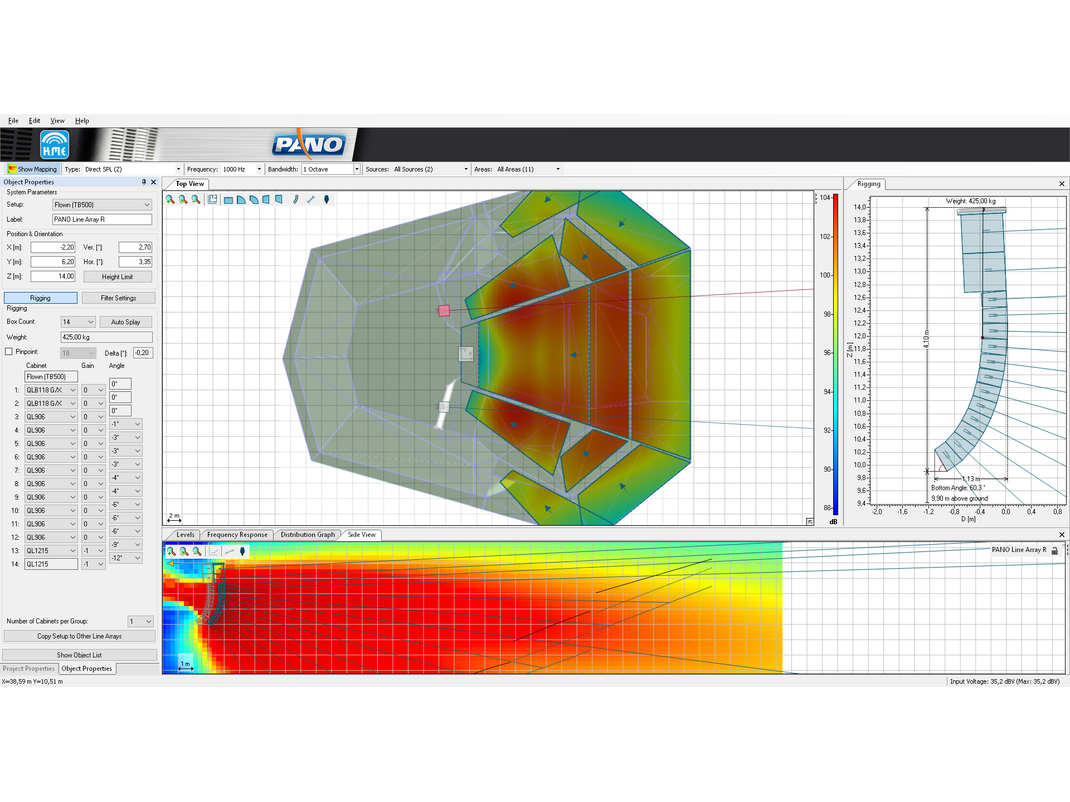Click the Rigging button in Object Properties
1070x802 pixels.
pos(40,298)
